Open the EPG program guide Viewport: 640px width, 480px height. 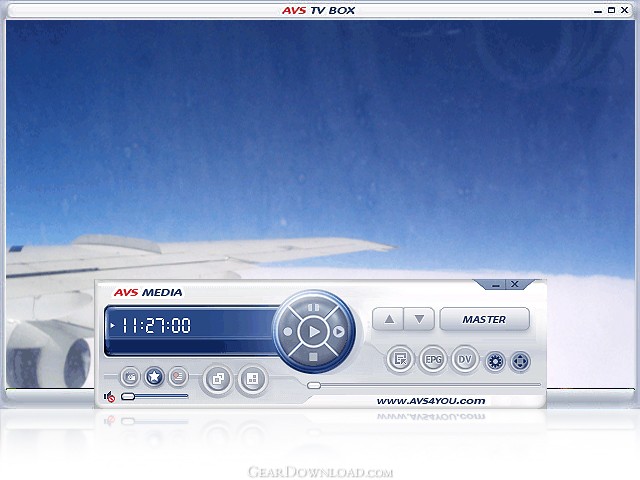pos(433,360)
